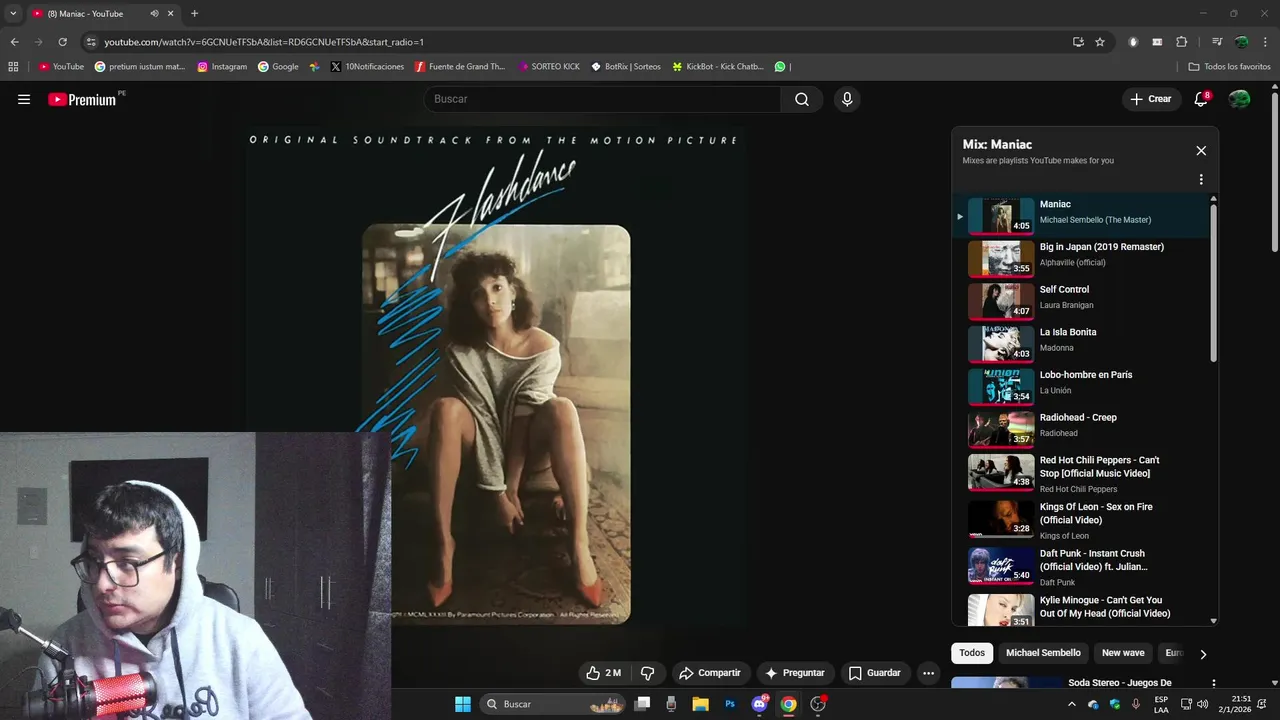This screenshot has width=1280, height=720.
Task: Close the Mix: Maniac playlist panel
Action: point(1201,151)
